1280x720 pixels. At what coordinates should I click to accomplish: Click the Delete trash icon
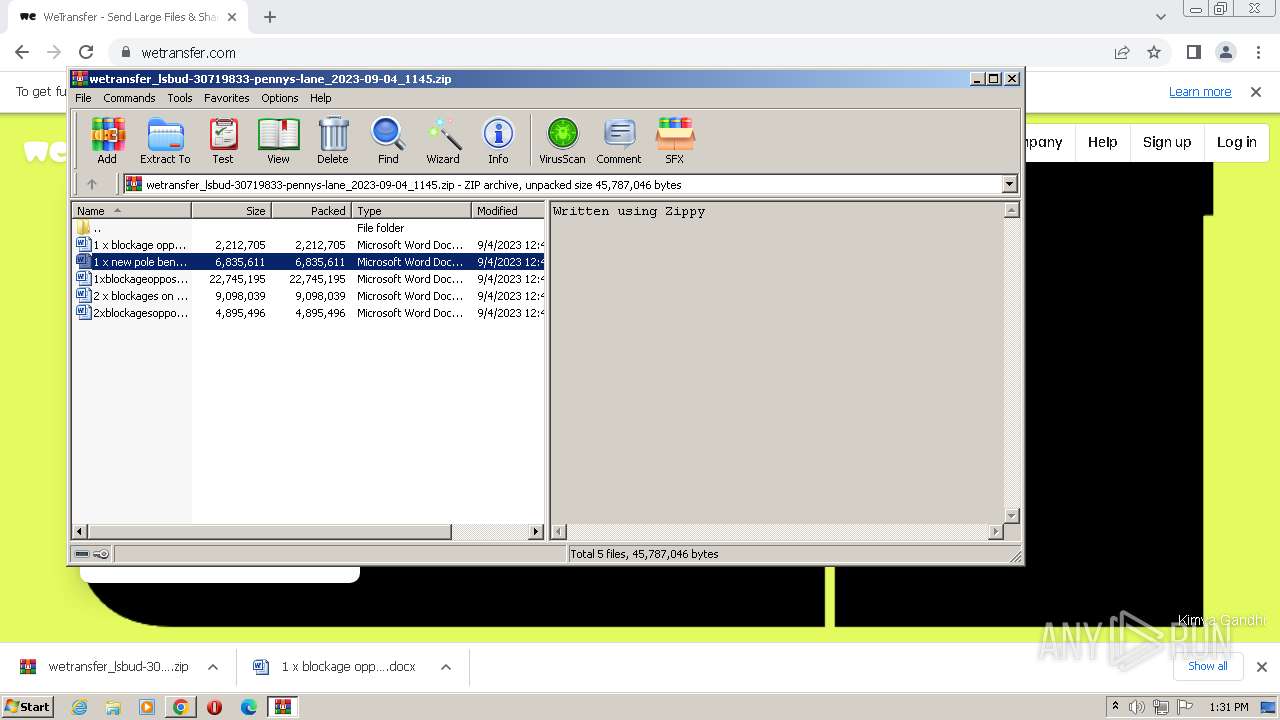pyautogui.click(x=333, y=140)
